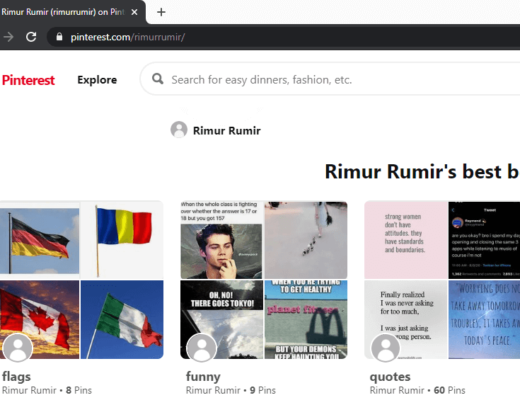This screenshot has height=400, width=520.
Task: Open the funny board title
Action: click(x=203, y=377)
